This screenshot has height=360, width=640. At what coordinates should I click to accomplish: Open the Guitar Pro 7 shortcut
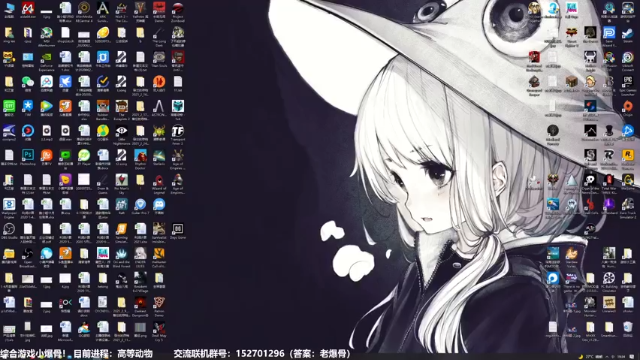tap(140, 207)
